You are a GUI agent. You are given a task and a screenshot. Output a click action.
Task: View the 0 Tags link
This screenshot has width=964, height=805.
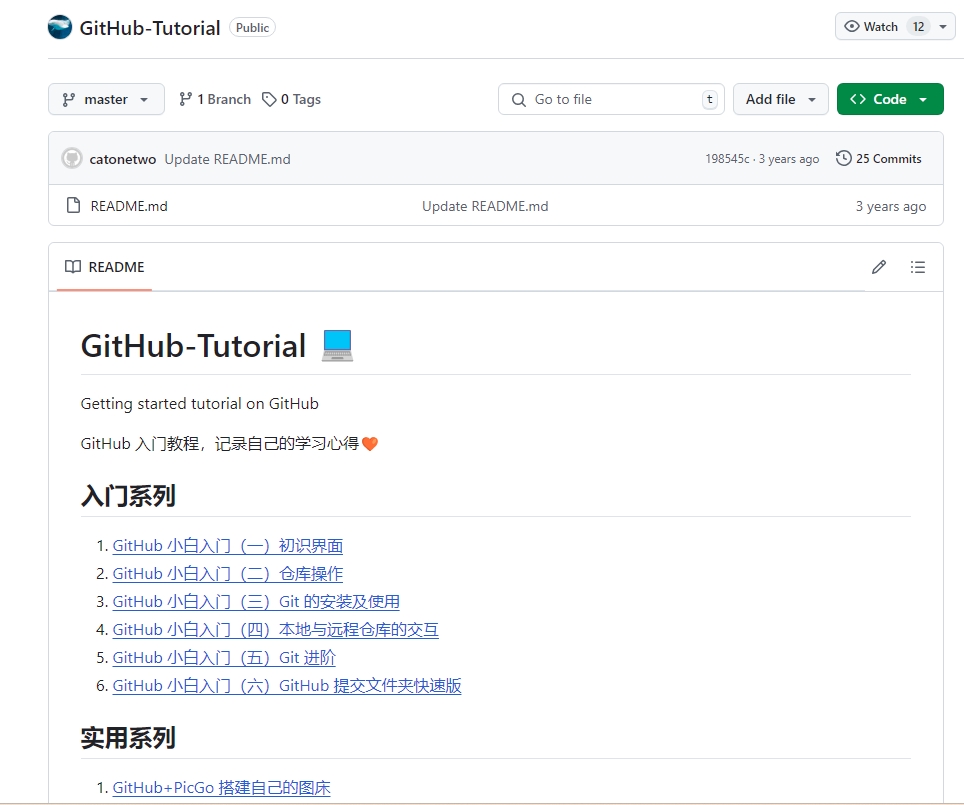tap(291, 99)
